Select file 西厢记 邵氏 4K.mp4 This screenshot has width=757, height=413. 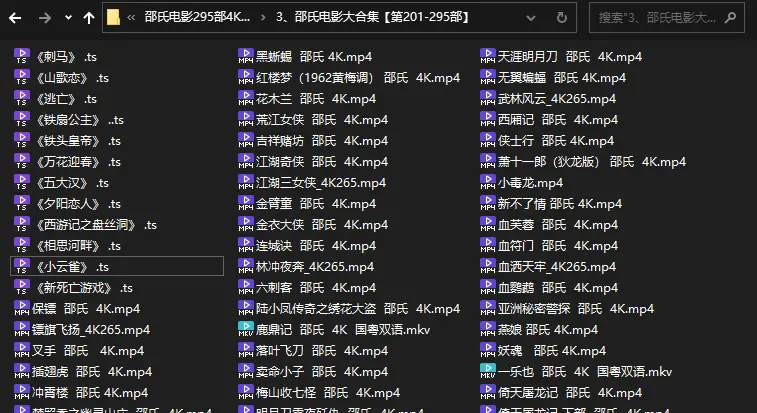[558, 120]
